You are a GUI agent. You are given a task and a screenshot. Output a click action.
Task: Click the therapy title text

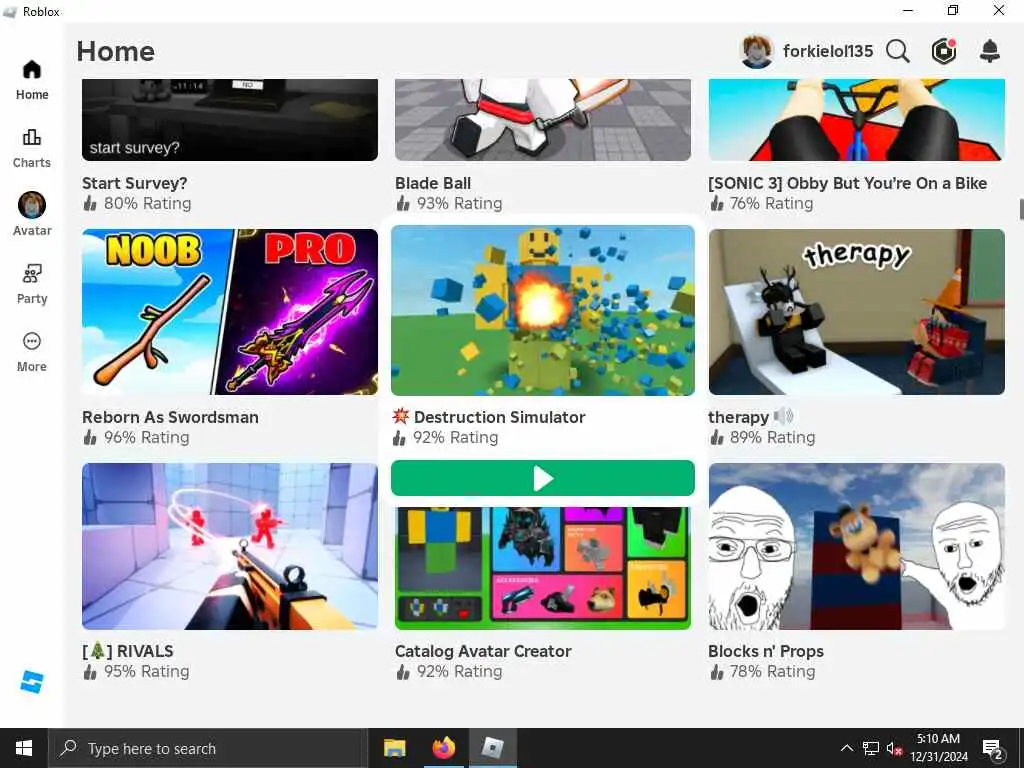click(739, 418)
